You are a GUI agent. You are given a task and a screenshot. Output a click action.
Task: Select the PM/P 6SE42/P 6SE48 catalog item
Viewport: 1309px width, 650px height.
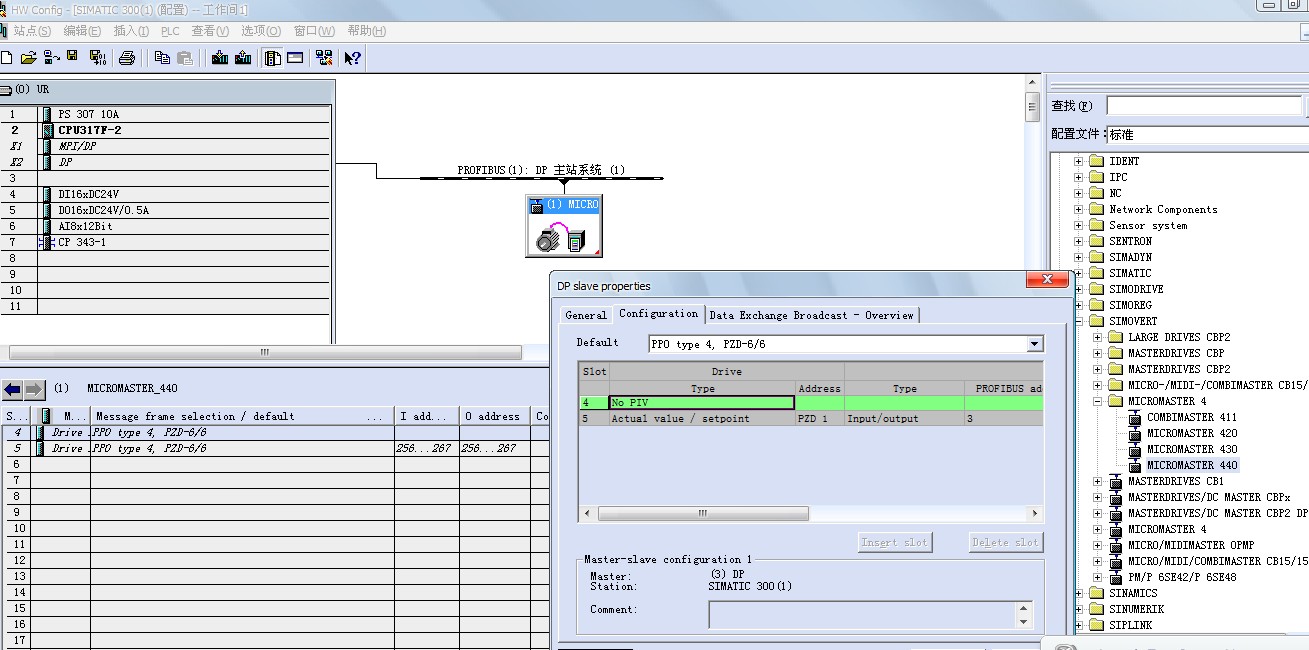[x=1182, y=577]
